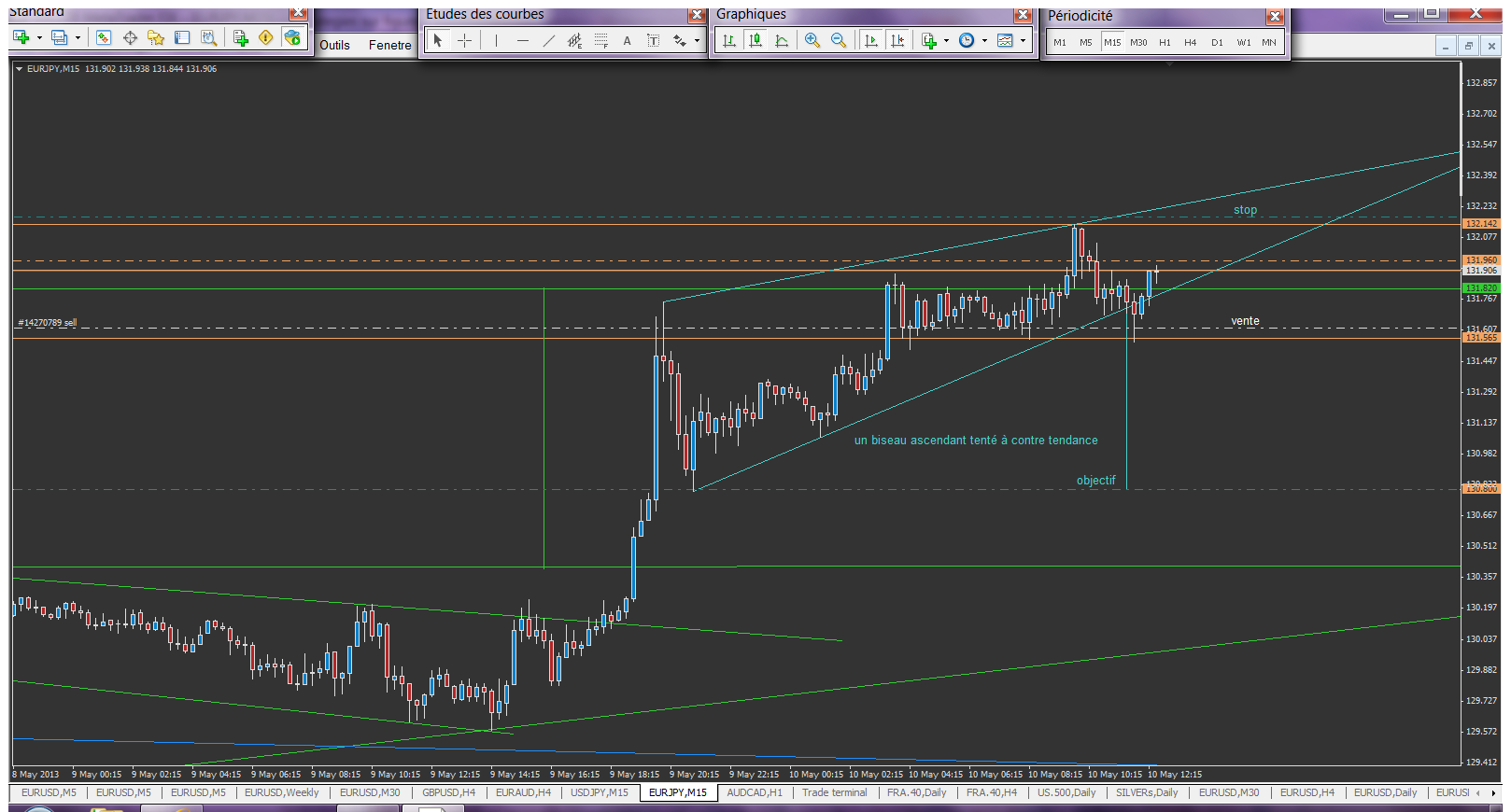The height and width of the screenshot is (812, 1511).
Task: Click the periods clock icon
Action: [x=967, y=40]
